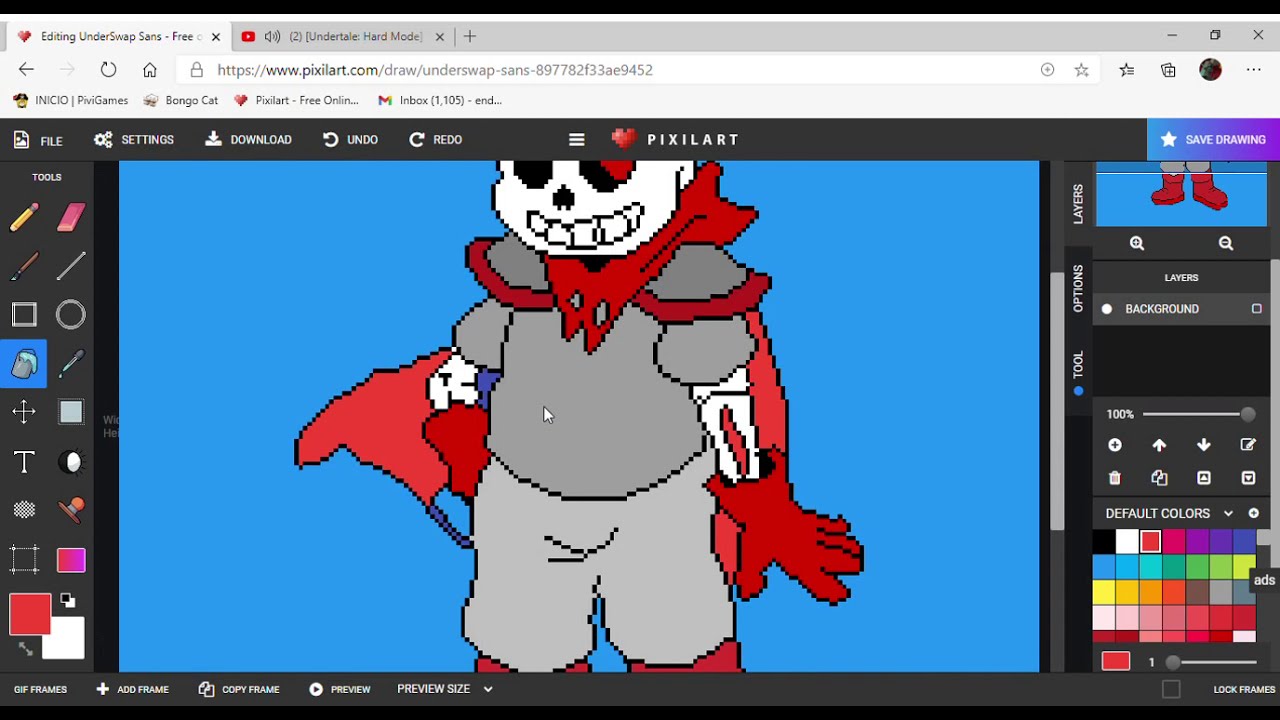Open the Bongo Cat bookmark
This screenshot has width=1280, height=720.
coord(181,100)
